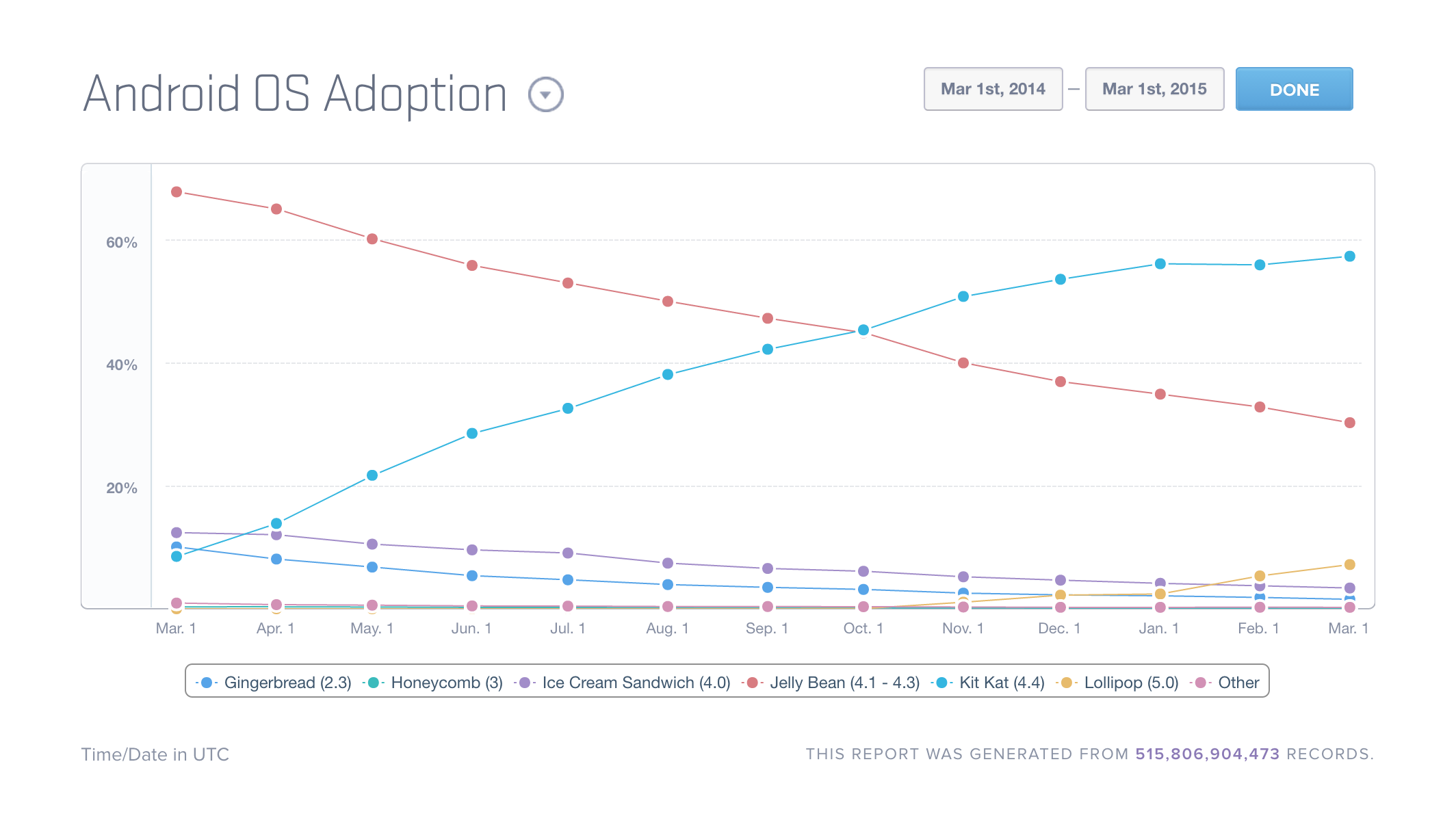This screenshot has height=829, width=1456.
Task: Click Ice Cream Sandwich point at Jun. 1
Action: coord(472,550)
